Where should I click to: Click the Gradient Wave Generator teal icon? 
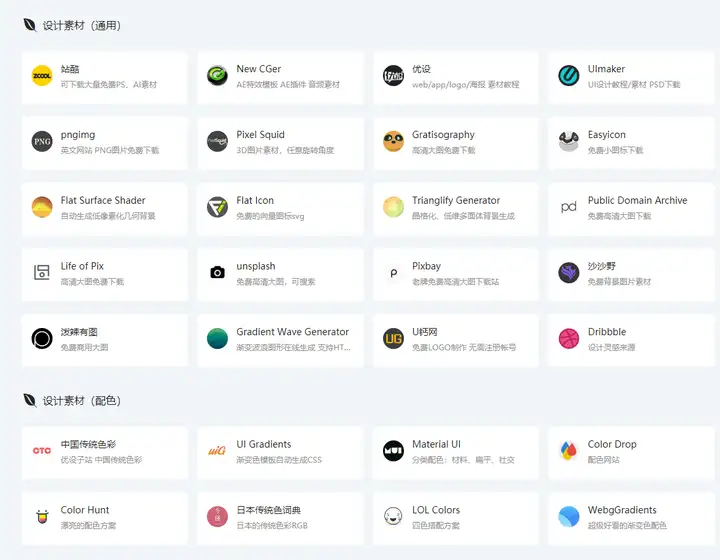pyautogui.click(x=217, y=339)
